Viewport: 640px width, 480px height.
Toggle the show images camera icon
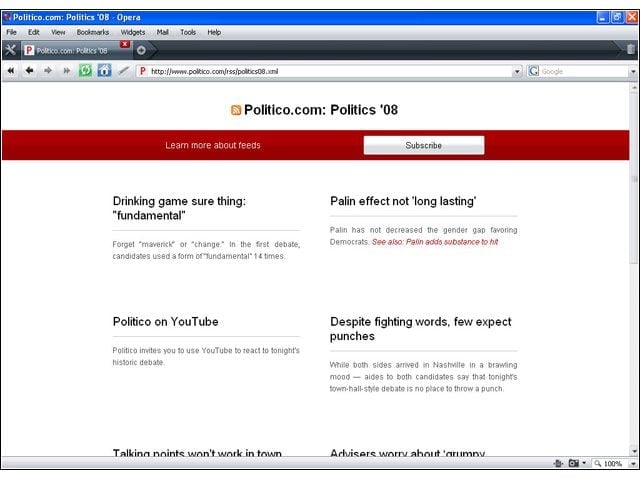coord(573,463)
